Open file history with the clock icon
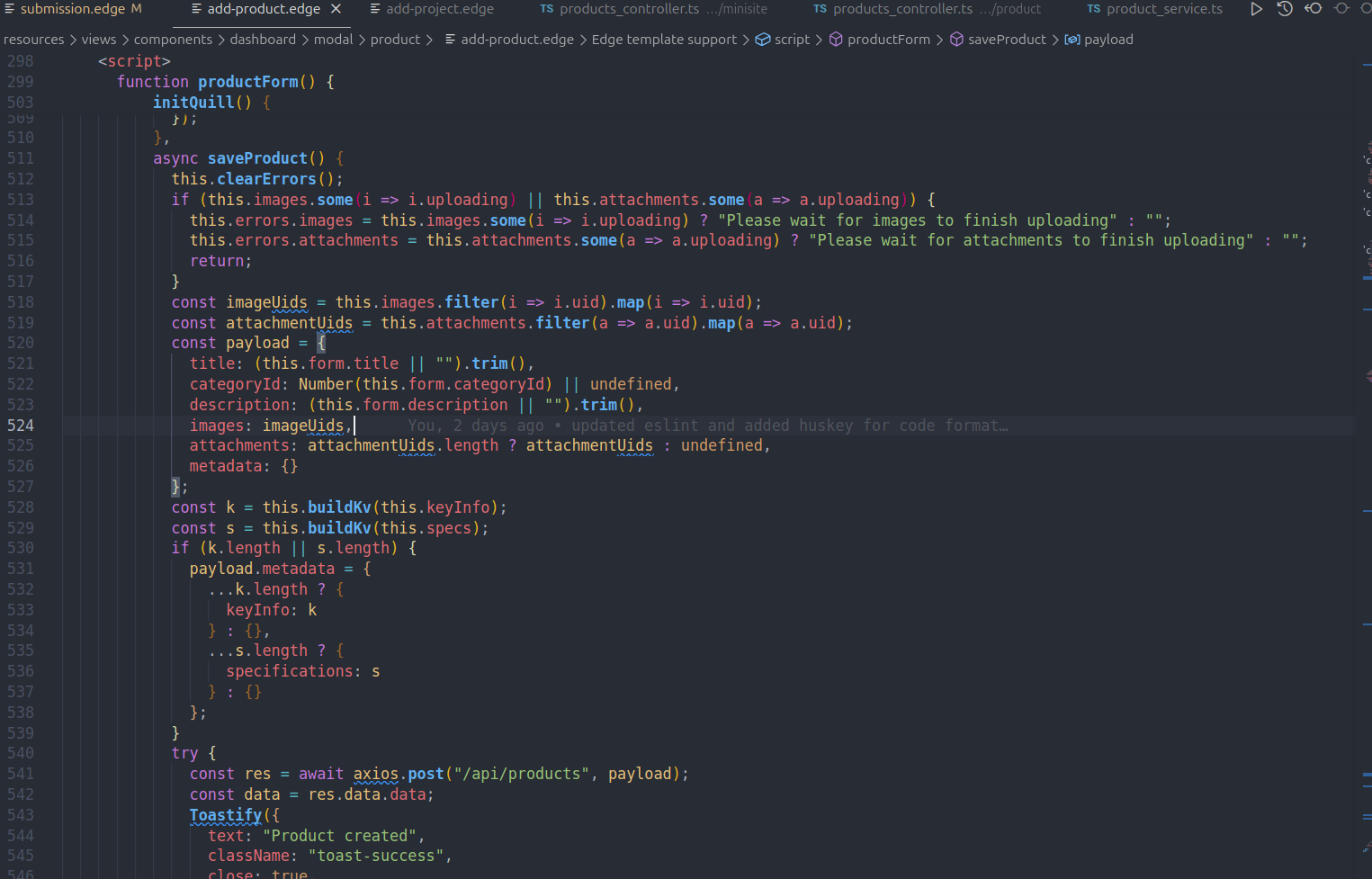Image resolution: width=1372 pixels, height=879 pixels. (1285, 9)
